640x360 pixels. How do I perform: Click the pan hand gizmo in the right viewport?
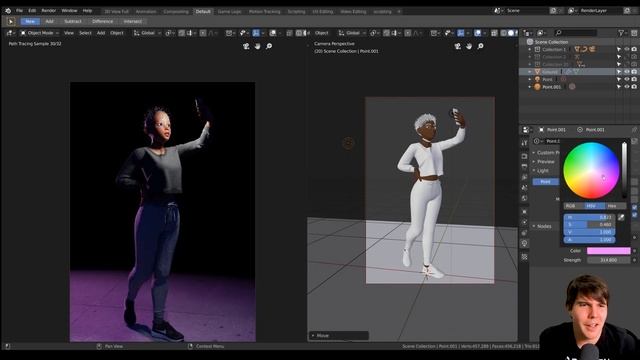pos(469,46)
